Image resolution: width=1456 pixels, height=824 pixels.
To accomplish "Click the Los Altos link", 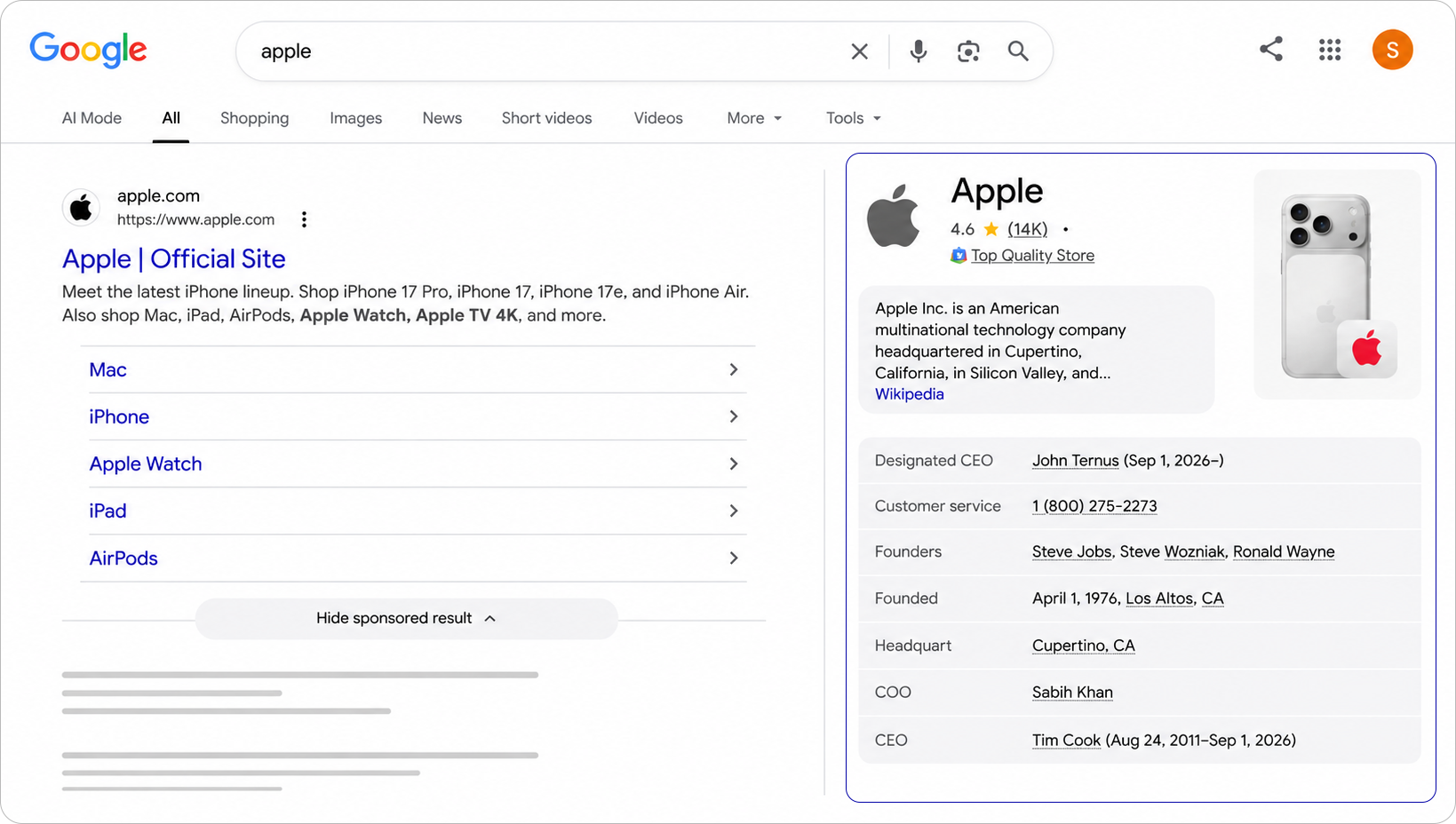I will 1159,598.
